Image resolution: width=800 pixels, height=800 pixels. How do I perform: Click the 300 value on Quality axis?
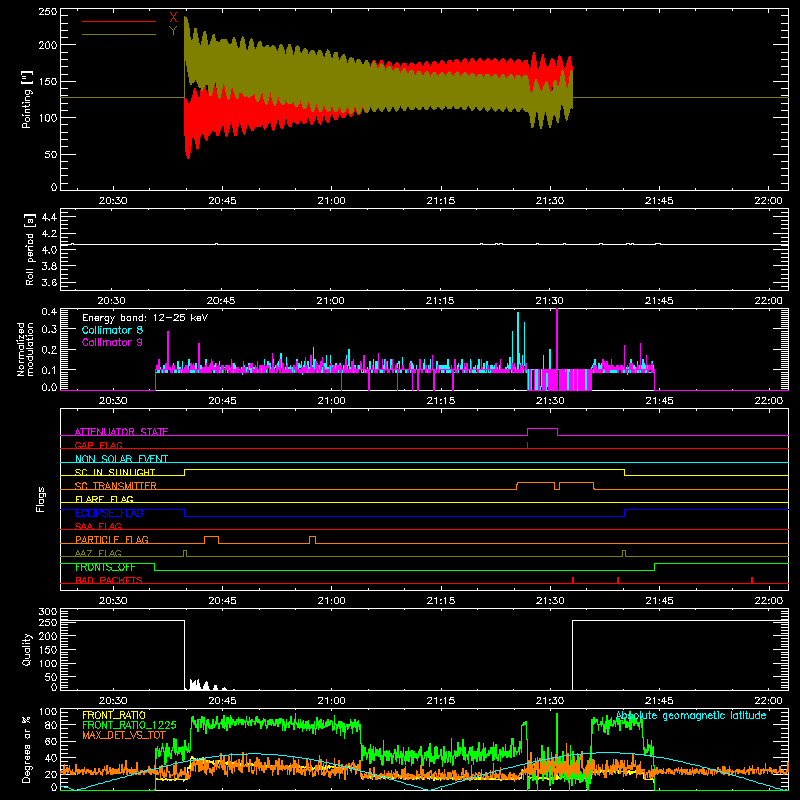(47, 612)
